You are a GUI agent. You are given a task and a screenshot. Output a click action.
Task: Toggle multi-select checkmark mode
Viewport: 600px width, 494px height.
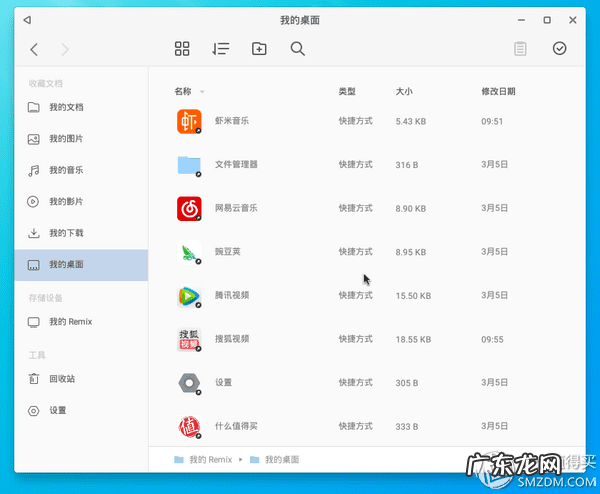point(559,48)
